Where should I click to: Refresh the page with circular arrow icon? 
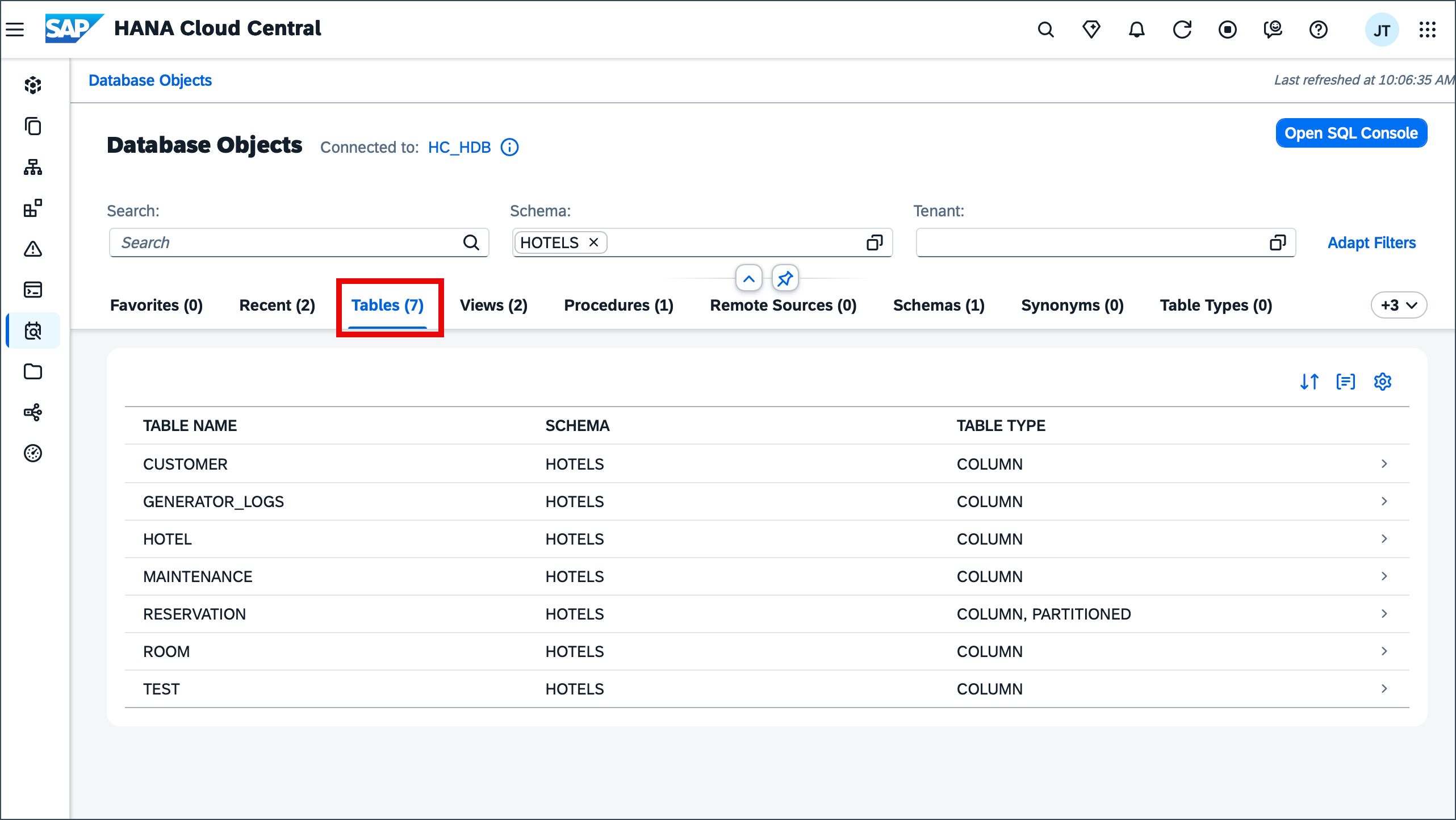pyautogui.click(x=1182, y=29)
